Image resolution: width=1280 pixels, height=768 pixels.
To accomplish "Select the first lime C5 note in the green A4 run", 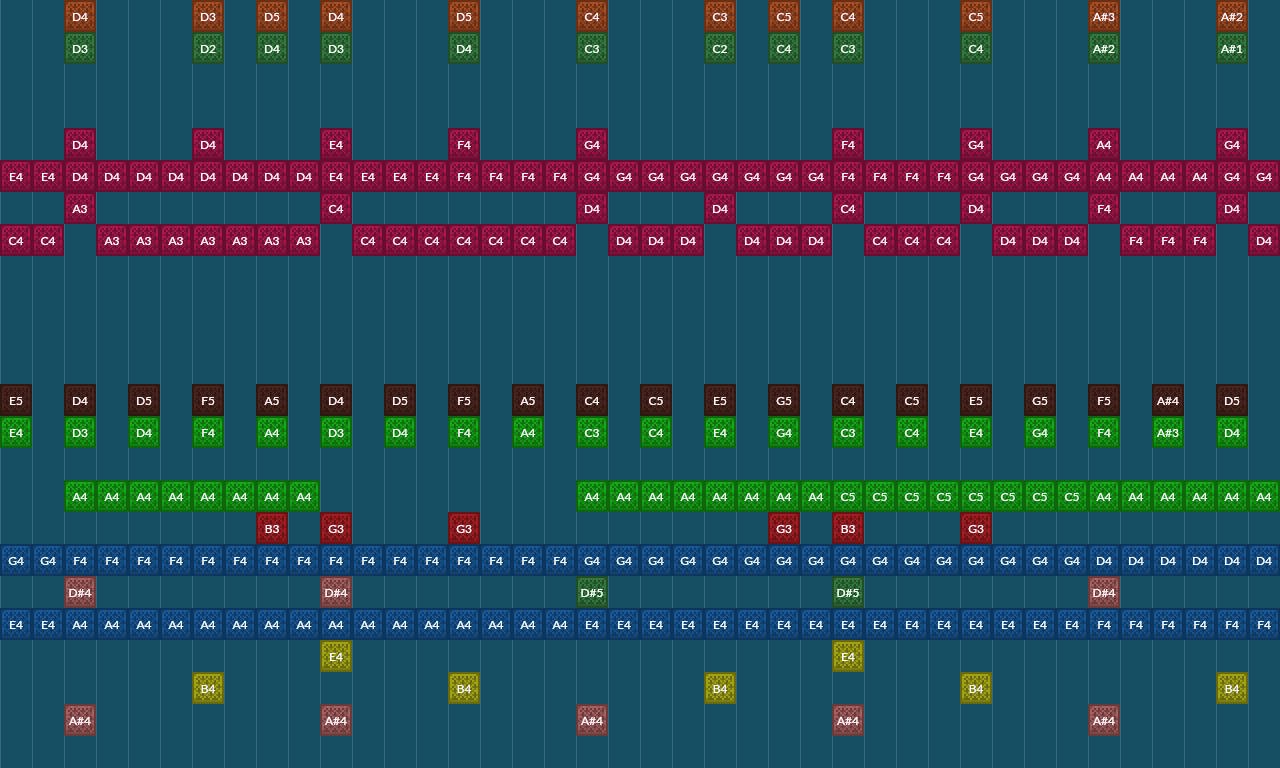I will point(847,496).
